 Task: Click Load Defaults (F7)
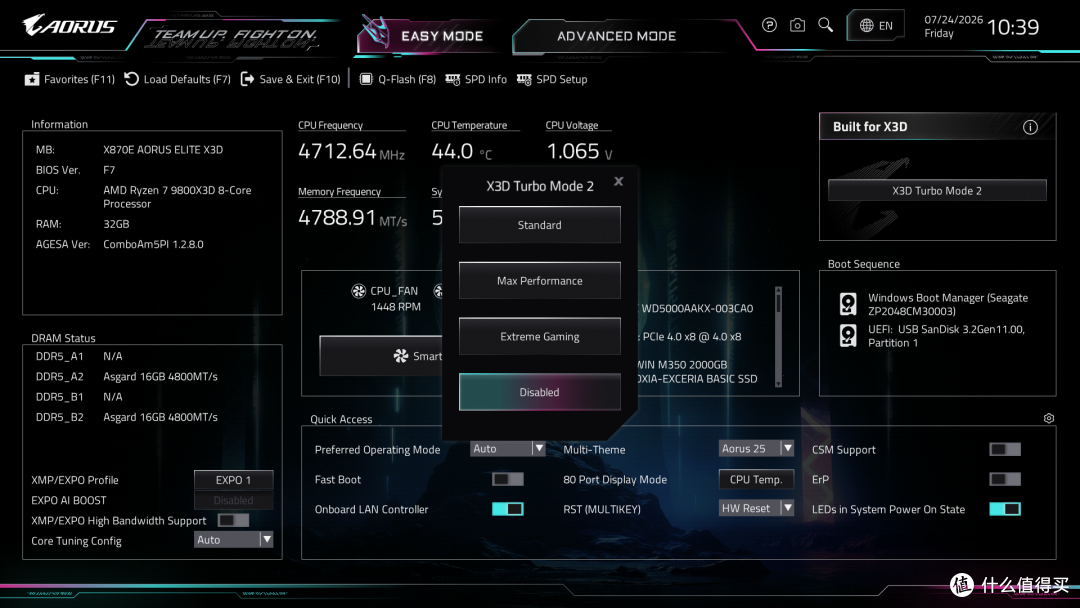pyautogui.click(x=178, y=79)
